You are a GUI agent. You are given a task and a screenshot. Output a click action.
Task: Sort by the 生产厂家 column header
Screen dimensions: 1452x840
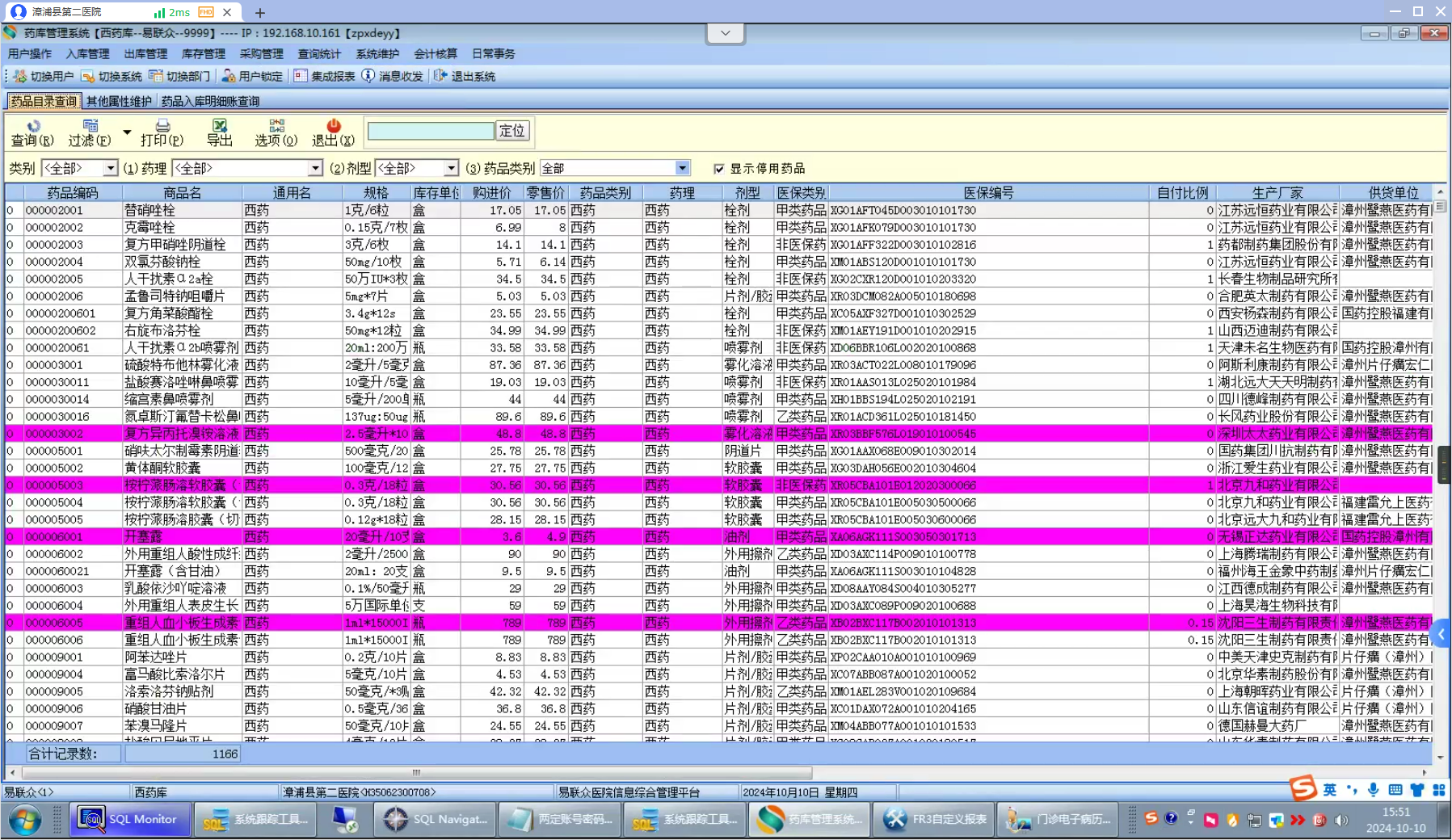pos(1277,192)
